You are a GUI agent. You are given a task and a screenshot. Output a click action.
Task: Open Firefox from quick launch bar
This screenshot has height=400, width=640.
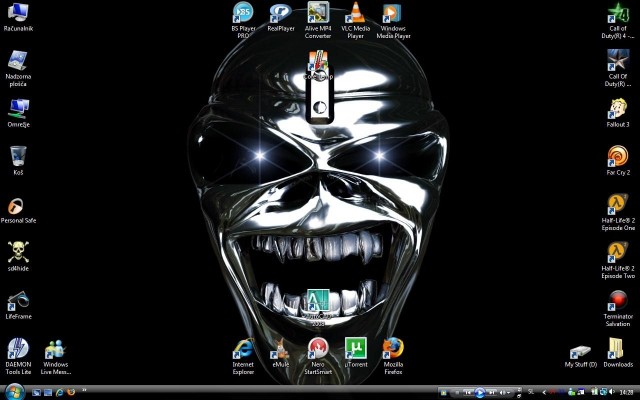coord(71,392)
